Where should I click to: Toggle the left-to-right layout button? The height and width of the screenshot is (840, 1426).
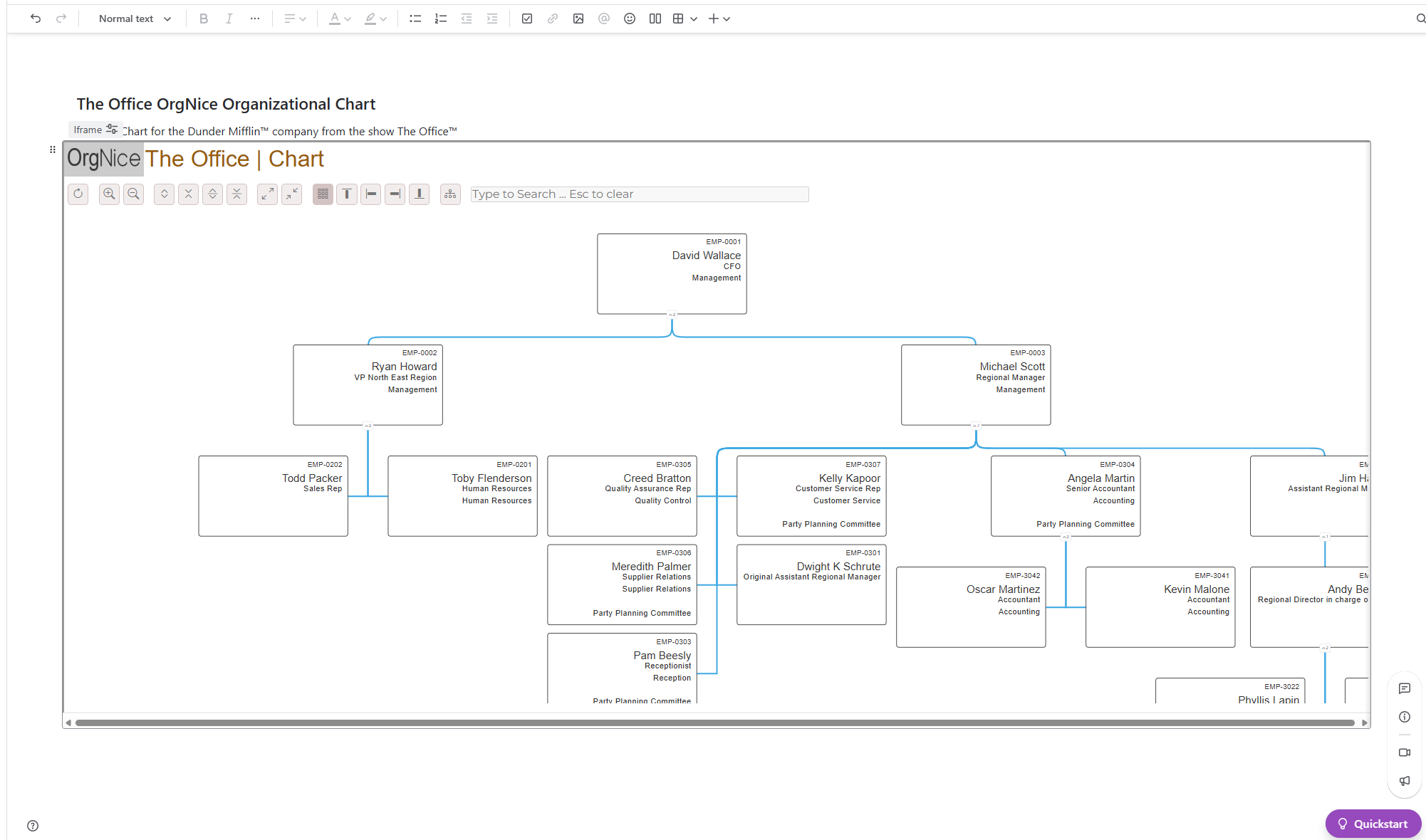point(370,194)
